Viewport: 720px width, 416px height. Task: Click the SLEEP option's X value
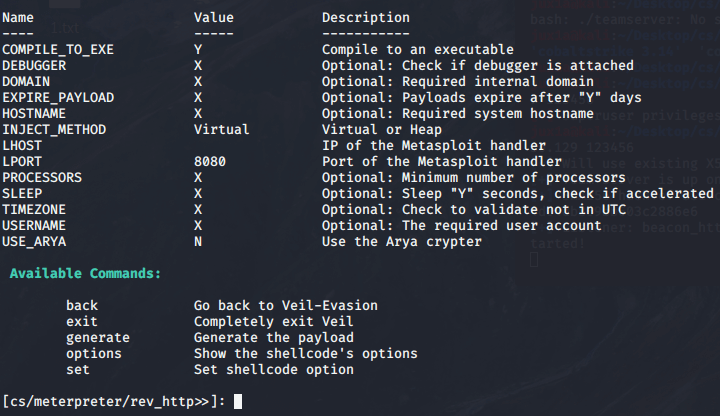[198, 194]
